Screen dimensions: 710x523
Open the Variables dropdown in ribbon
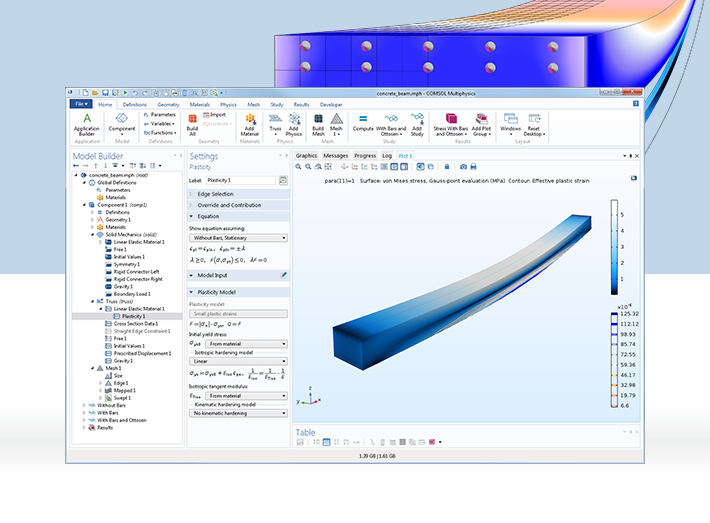pyautogui.click(x=159, y=124)
